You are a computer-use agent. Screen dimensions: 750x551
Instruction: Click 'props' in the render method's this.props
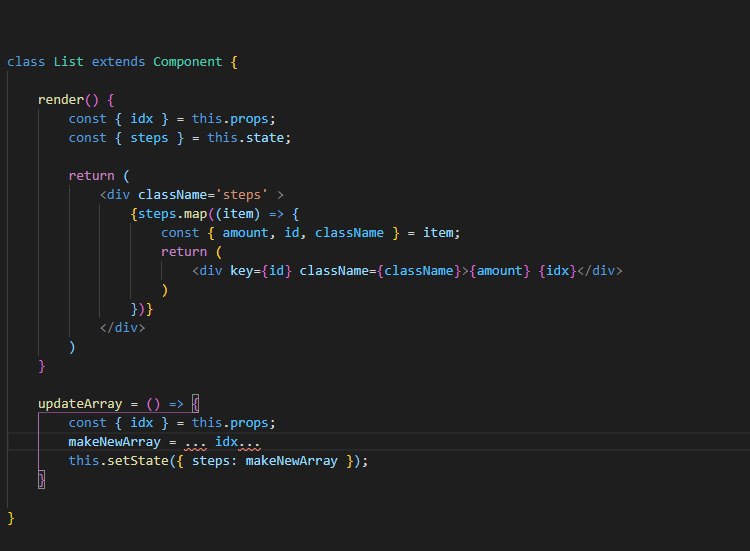(x=249, y=119)
